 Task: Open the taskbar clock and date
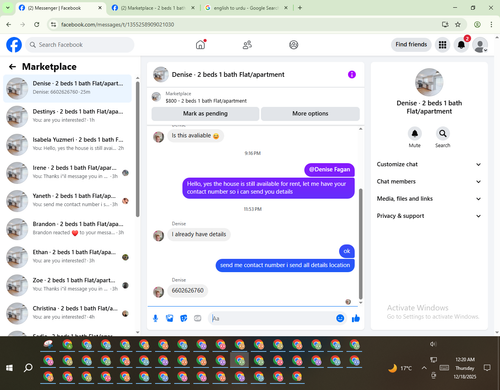coord(465,368)
